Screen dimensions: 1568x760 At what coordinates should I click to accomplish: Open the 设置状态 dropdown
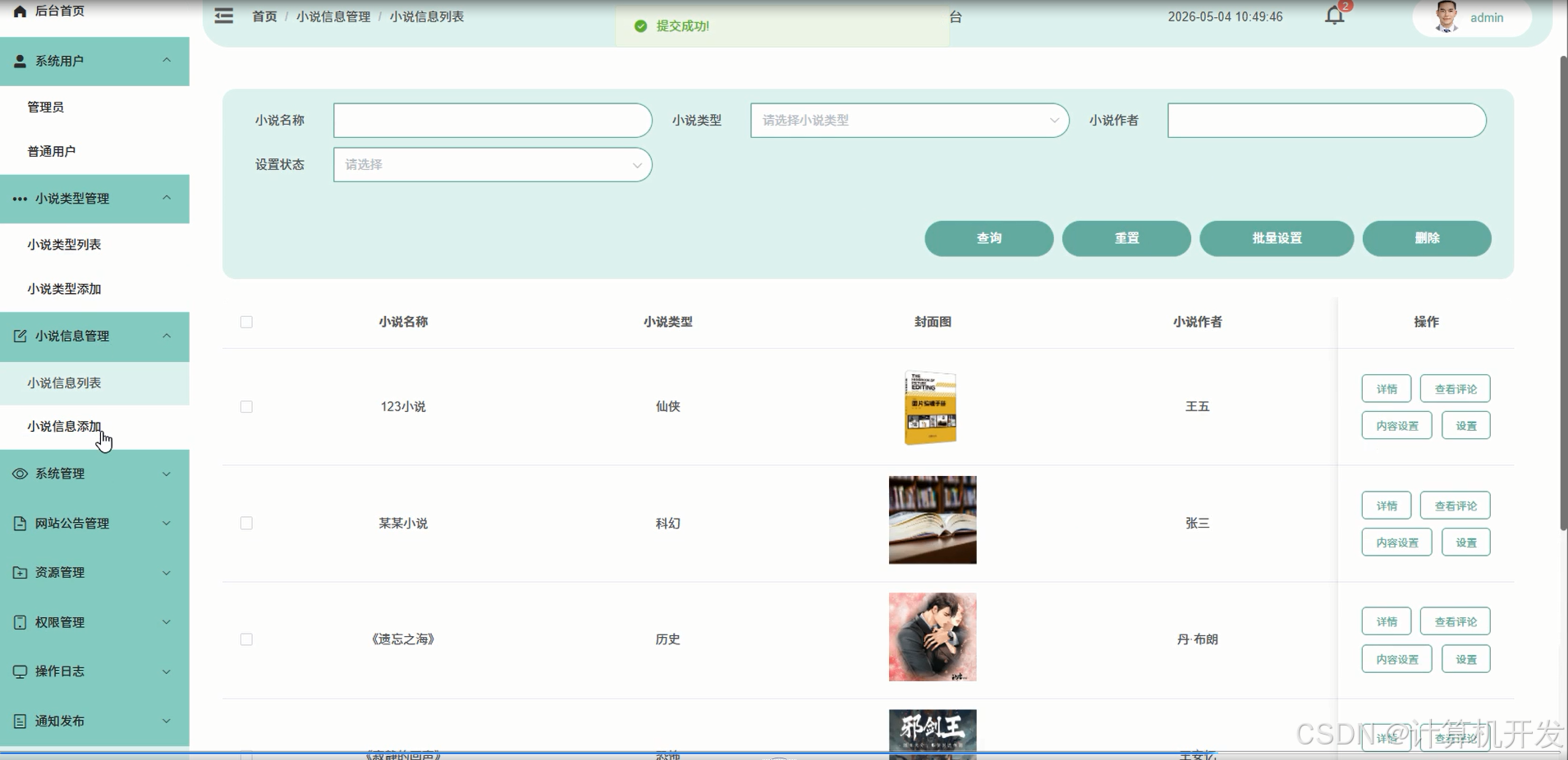pyautogui.click(x=493, y=164)
